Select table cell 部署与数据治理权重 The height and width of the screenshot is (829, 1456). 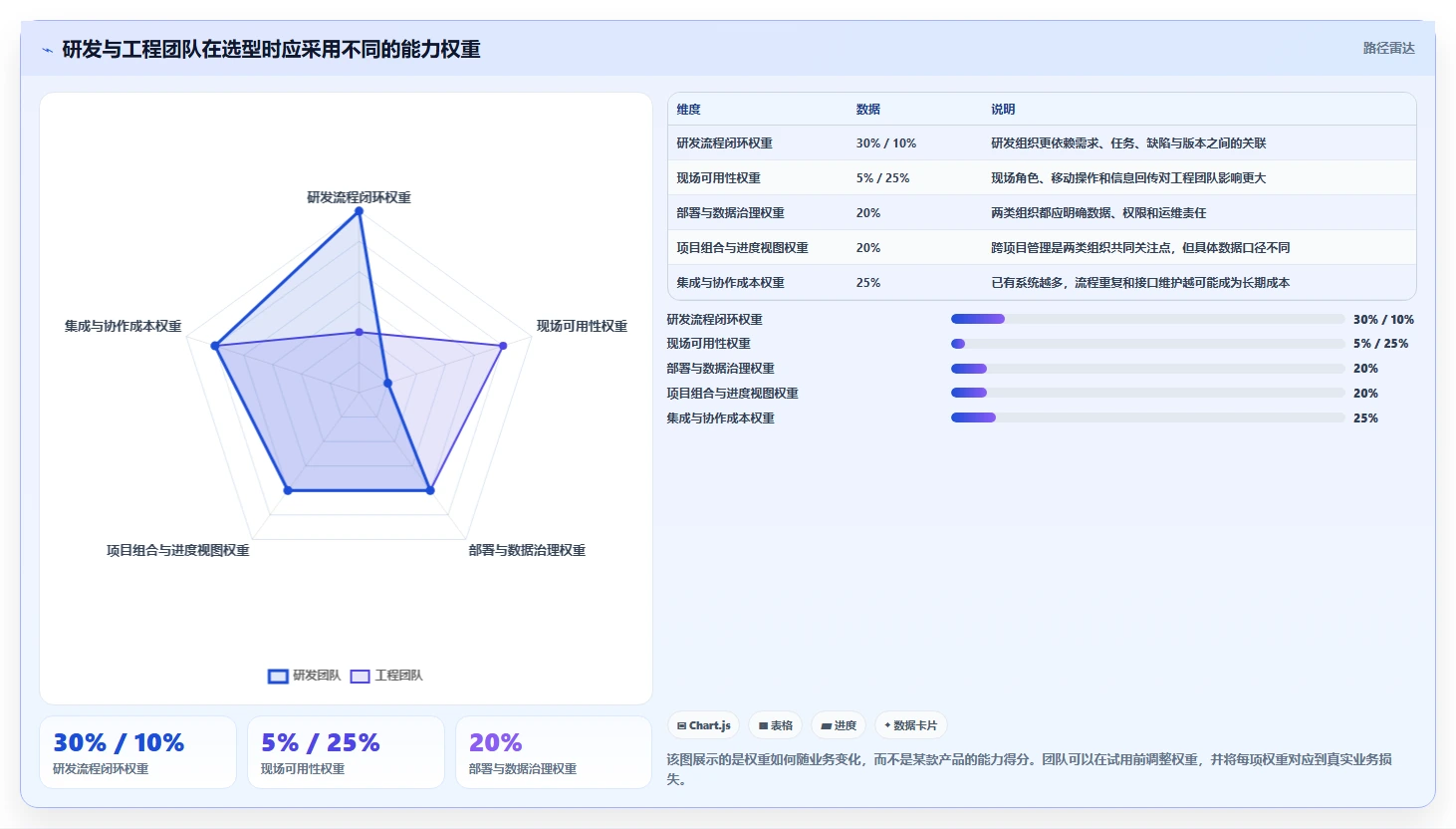coord(731,213)
